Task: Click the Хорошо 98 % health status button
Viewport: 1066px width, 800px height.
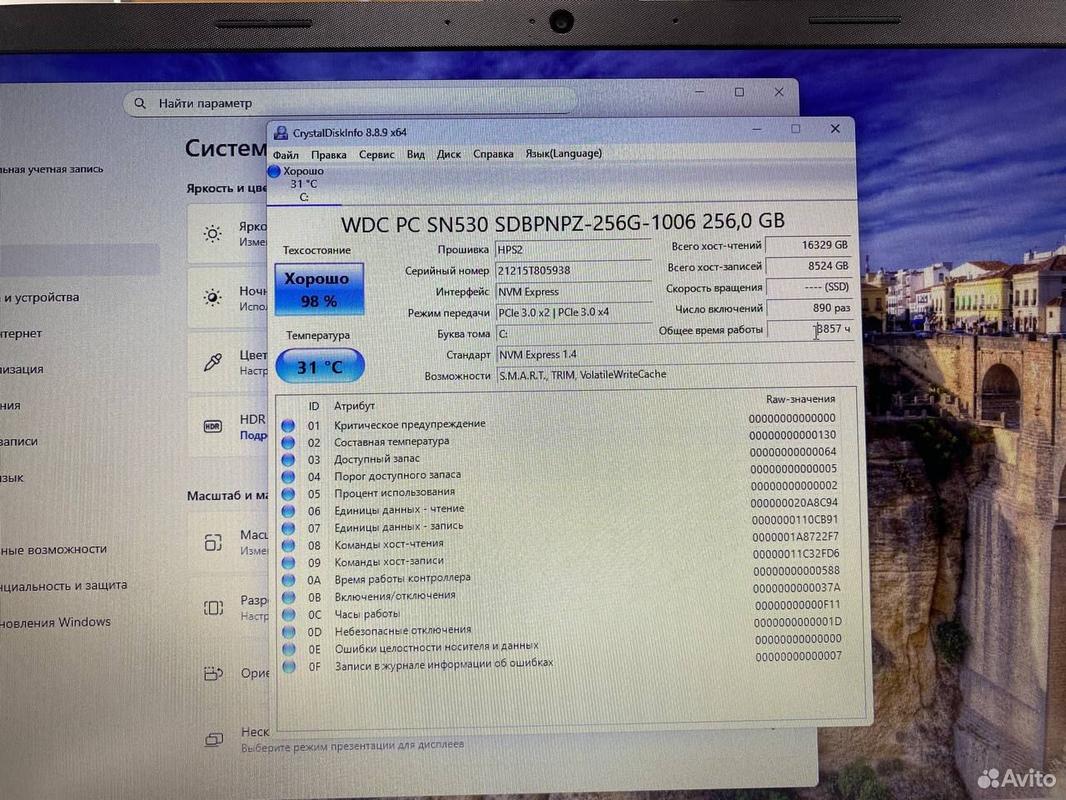Action: pyautogui.click(x=318, y=289)
